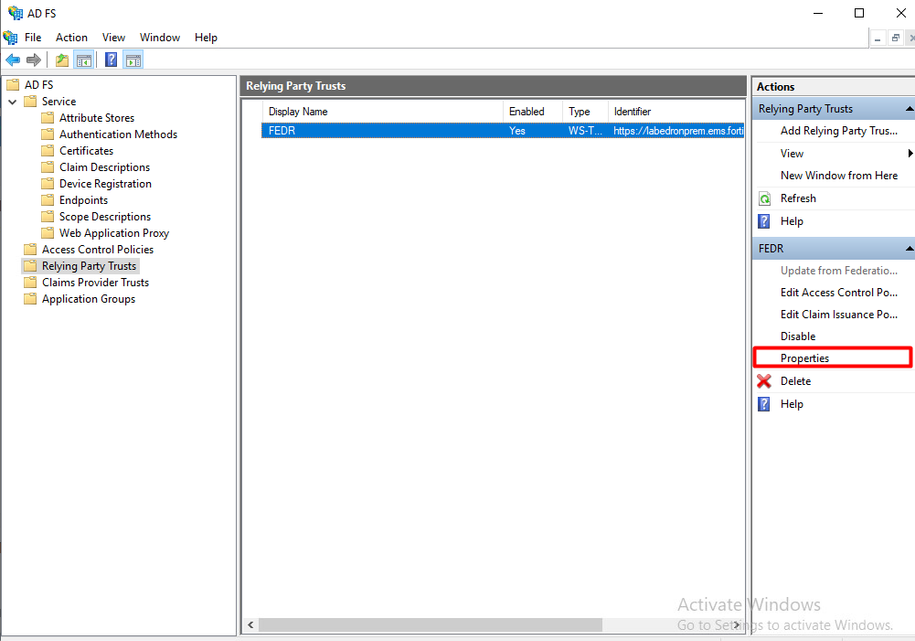Click the AD FS icon in the menu bar

coord(10,37)
